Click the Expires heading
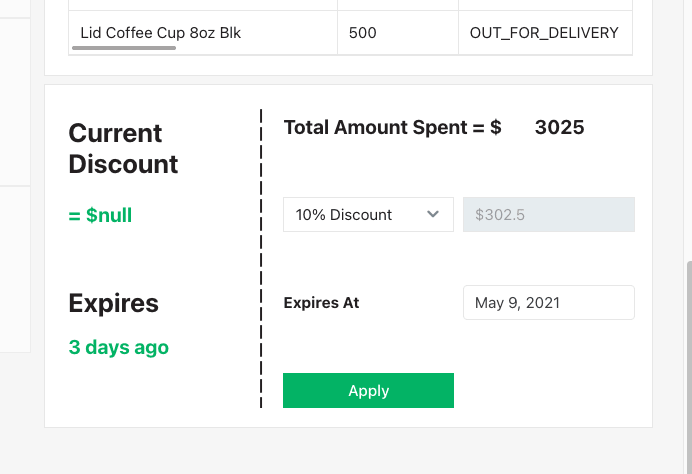Viewport: 692px width, 474px height. coord(113,303)
